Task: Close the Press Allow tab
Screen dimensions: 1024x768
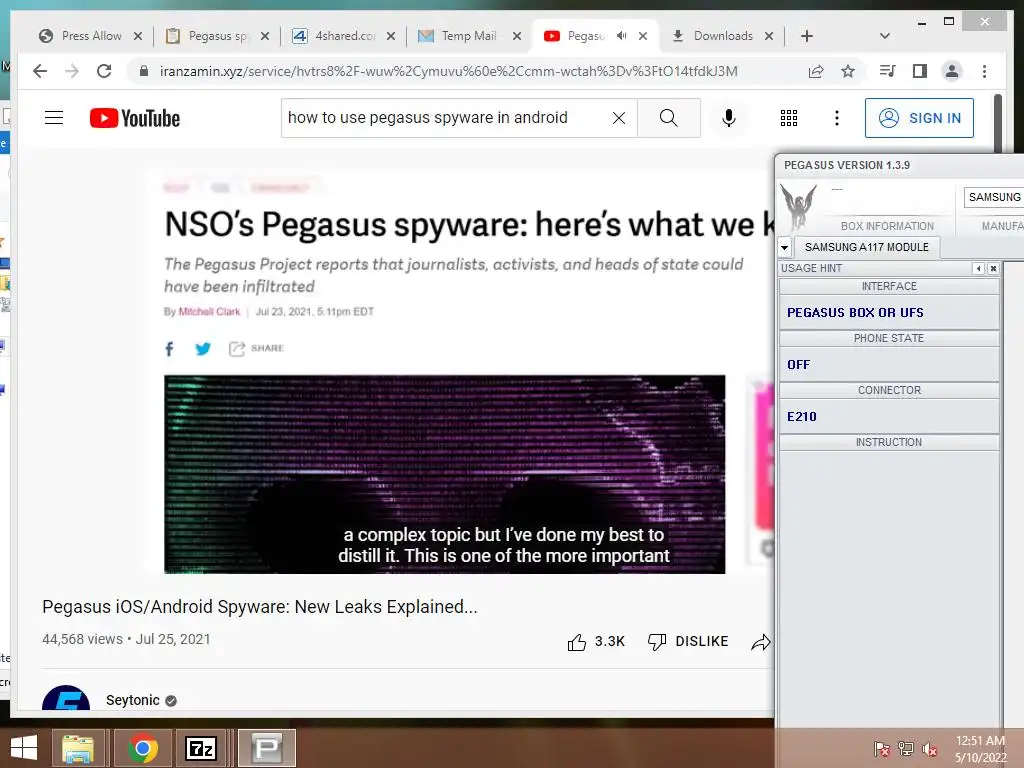Action: coord(138,36)
